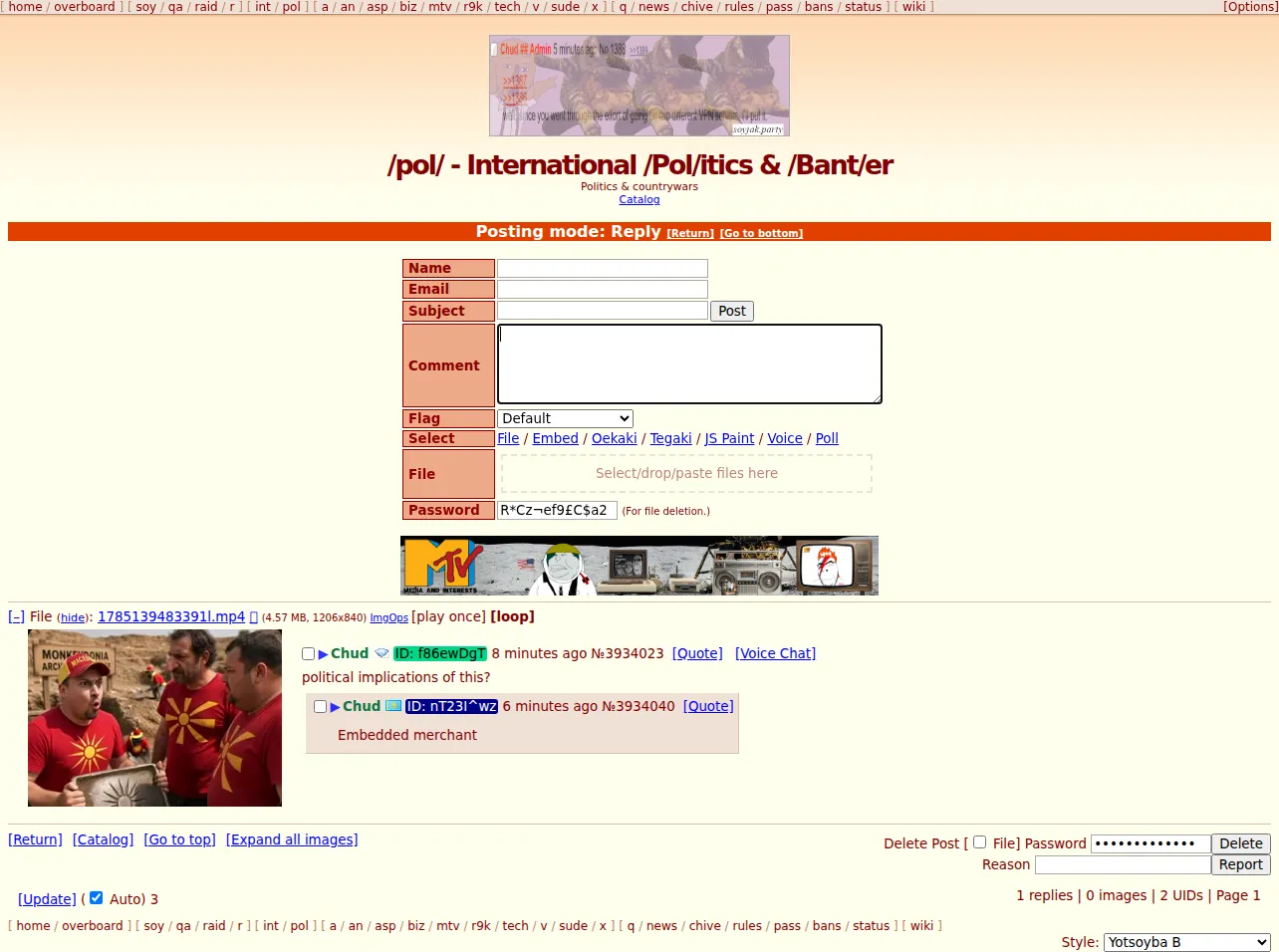Click the MTV board advertisement banner
This screenshot has height=952, width=1279.
pos(639,566)
